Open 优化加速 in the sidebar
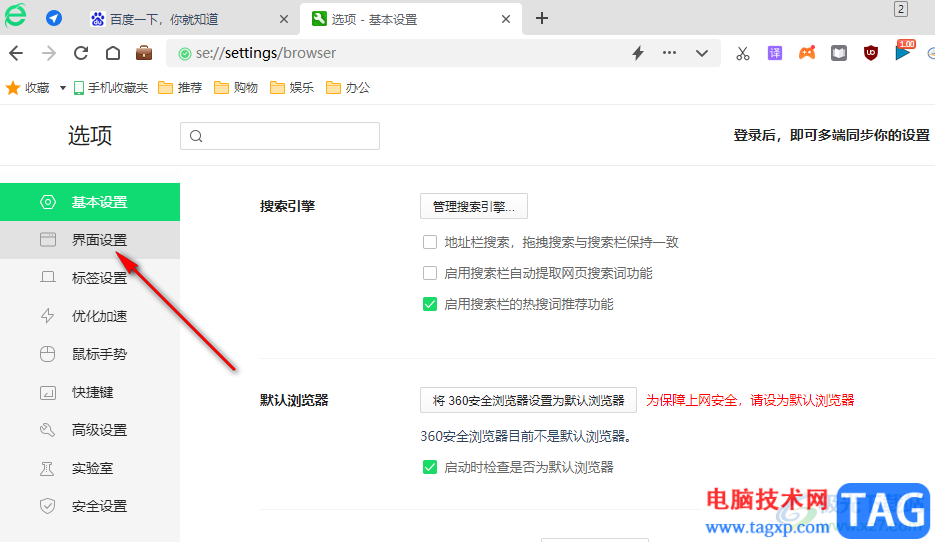The width and height of the screenshot is (935, 542). [x=90, y=316]
